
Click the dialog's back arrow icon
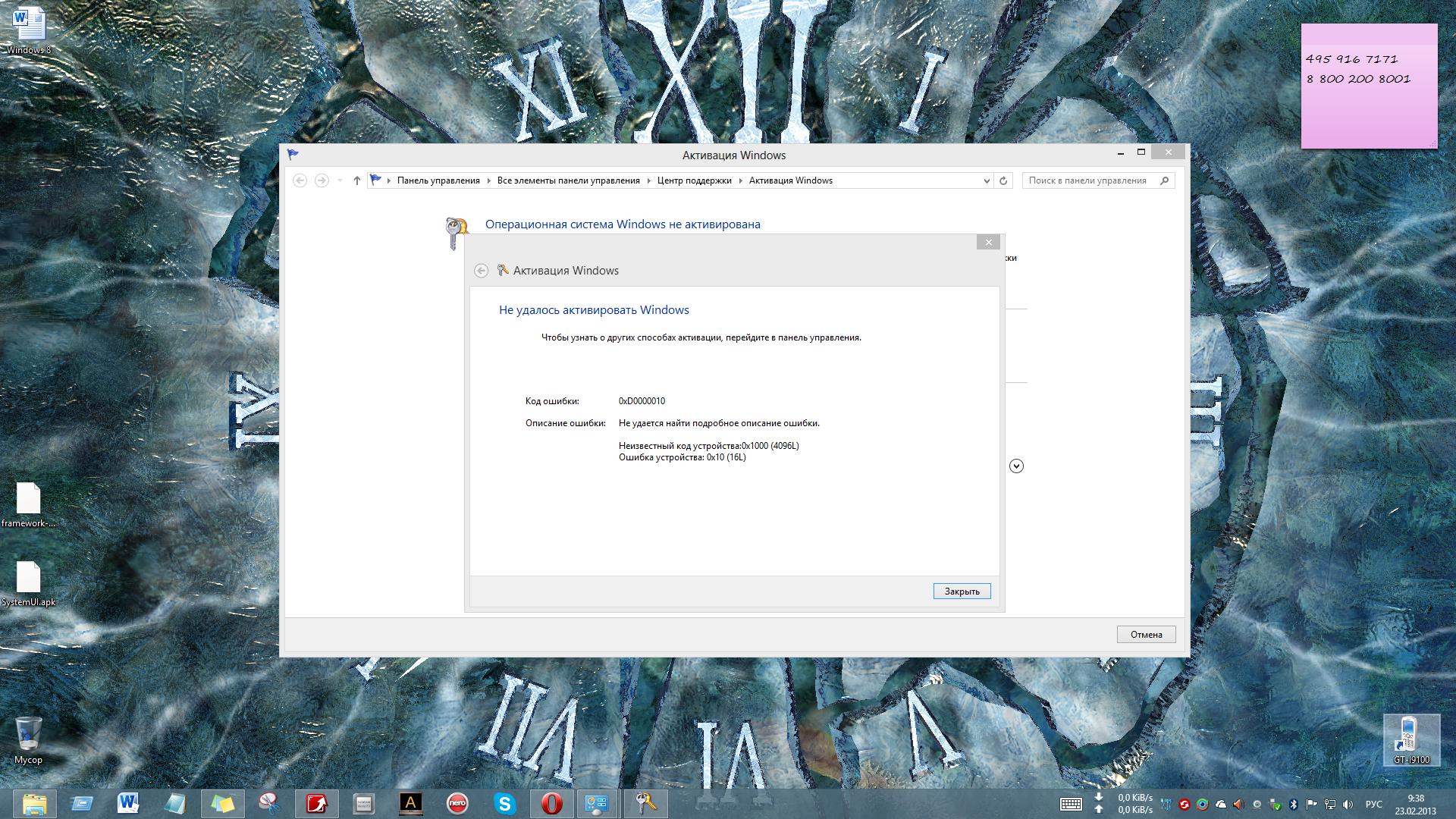click(481, 271)
